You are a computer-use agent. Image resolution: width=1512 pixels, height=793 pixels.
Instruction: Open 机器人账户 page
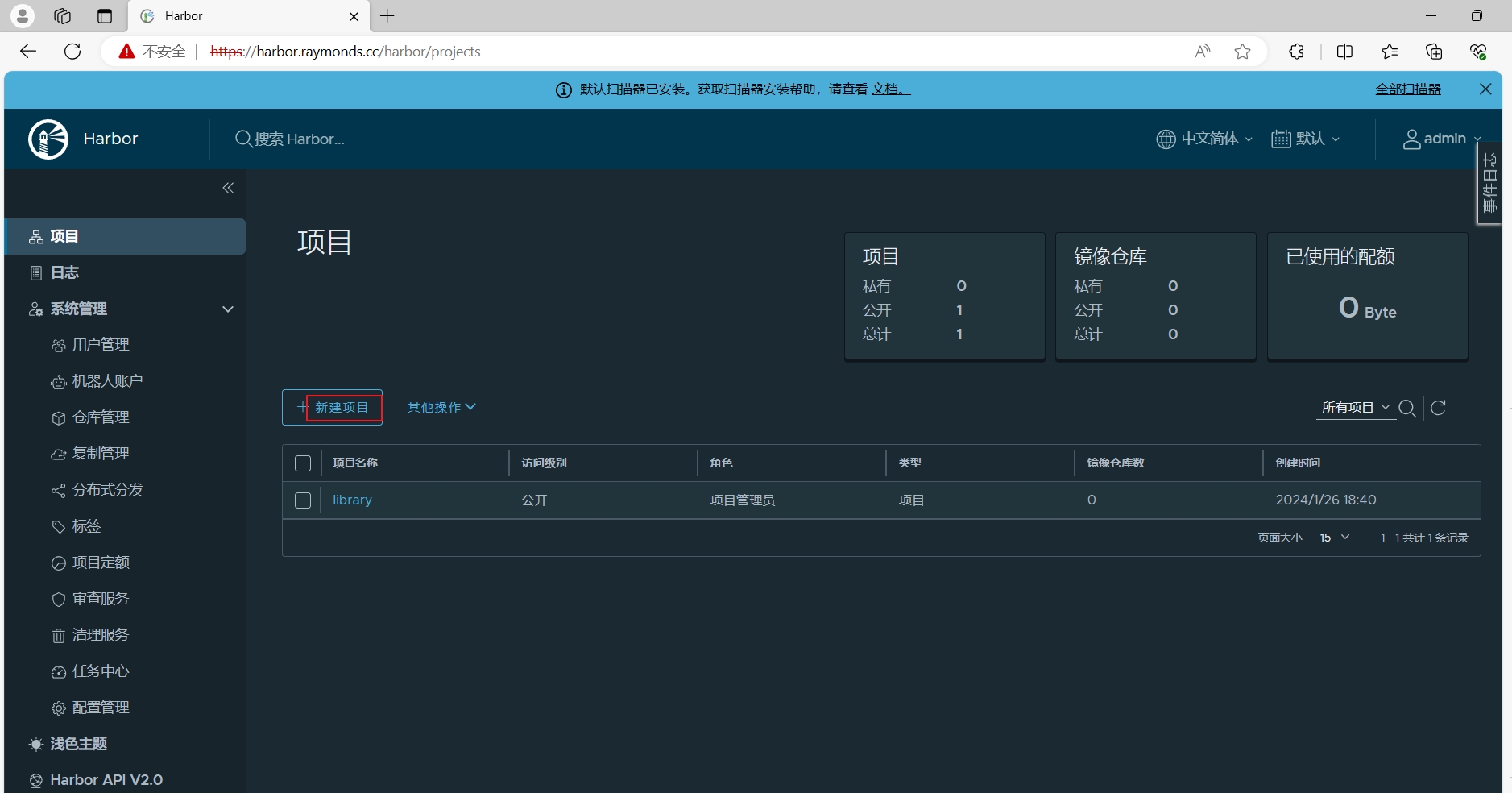[x=107, y=381]
